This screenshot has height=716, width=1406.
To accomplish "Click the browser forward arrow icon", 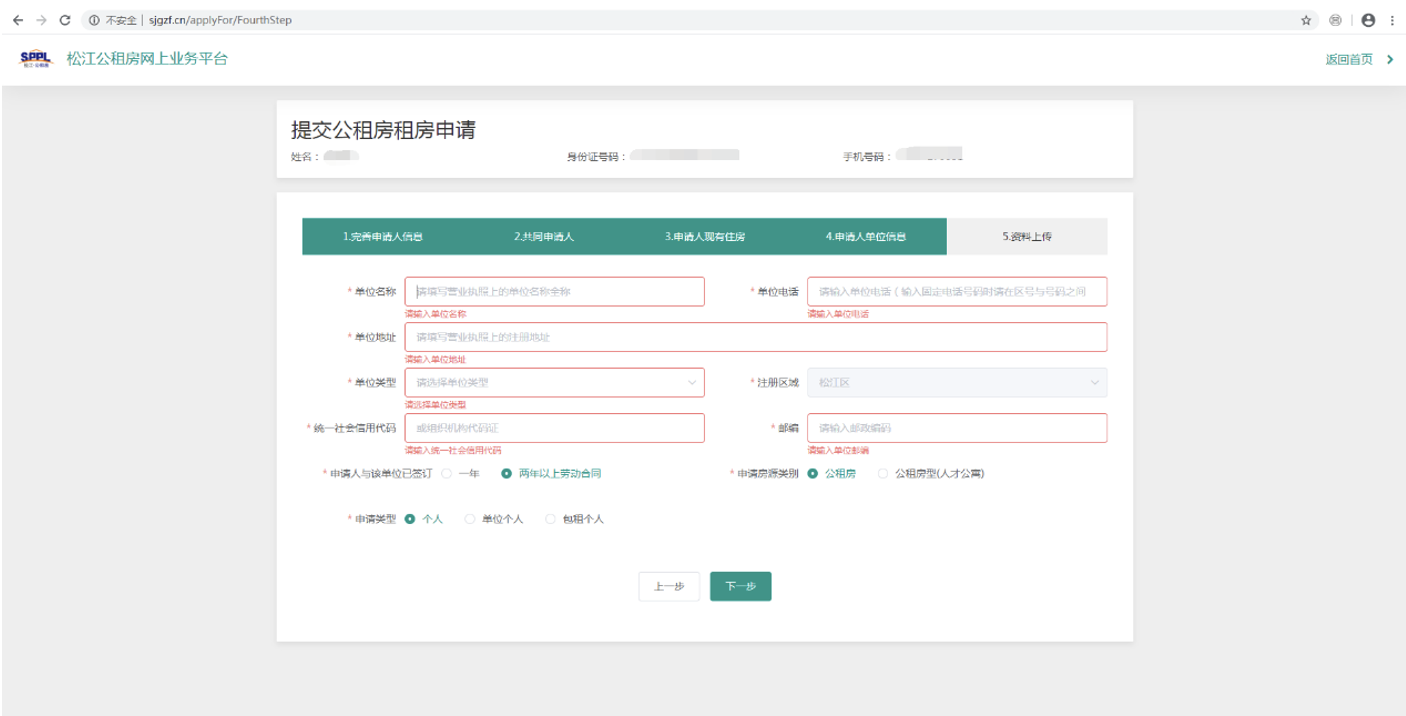I will pyautogui.click(x=41, y=20).
